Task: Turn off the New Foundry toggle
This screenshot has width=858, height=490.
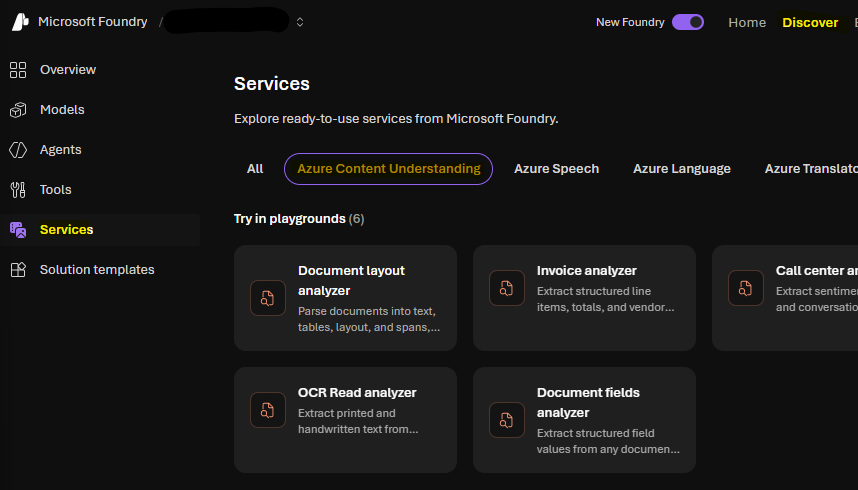Action: click(x=688, y=22)
